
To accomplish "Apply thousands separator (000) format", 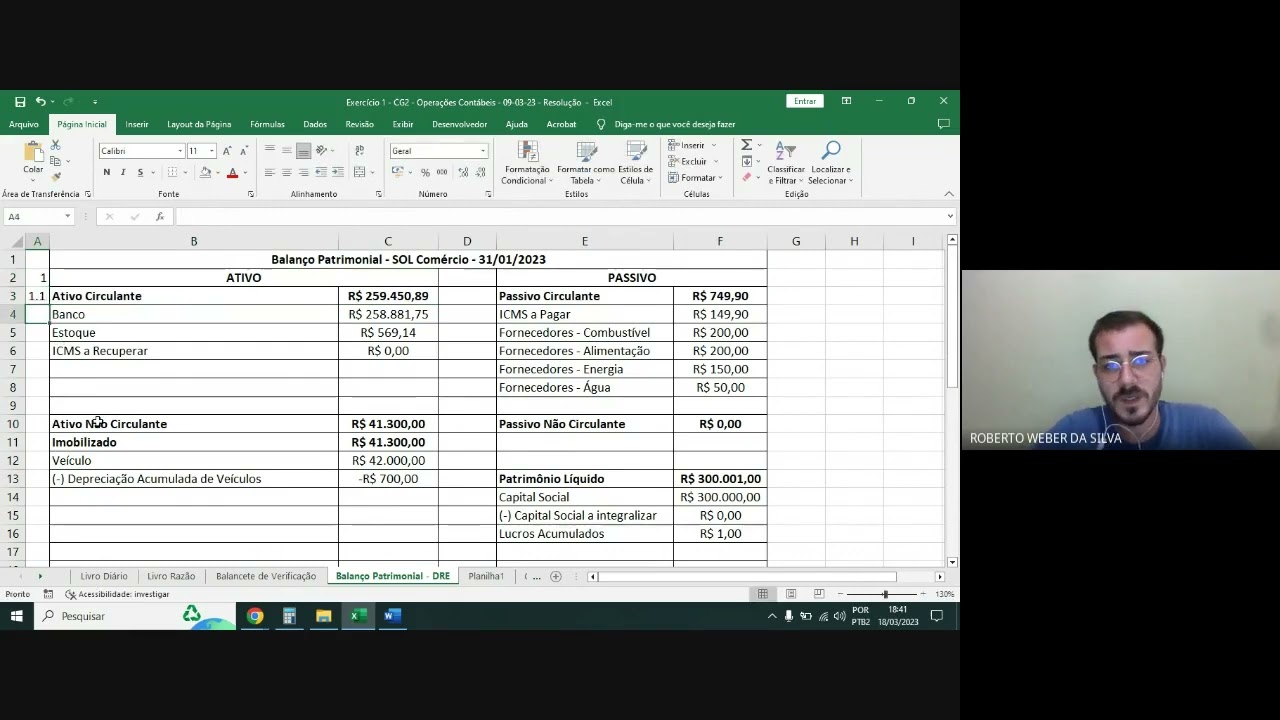I will 444,173.
